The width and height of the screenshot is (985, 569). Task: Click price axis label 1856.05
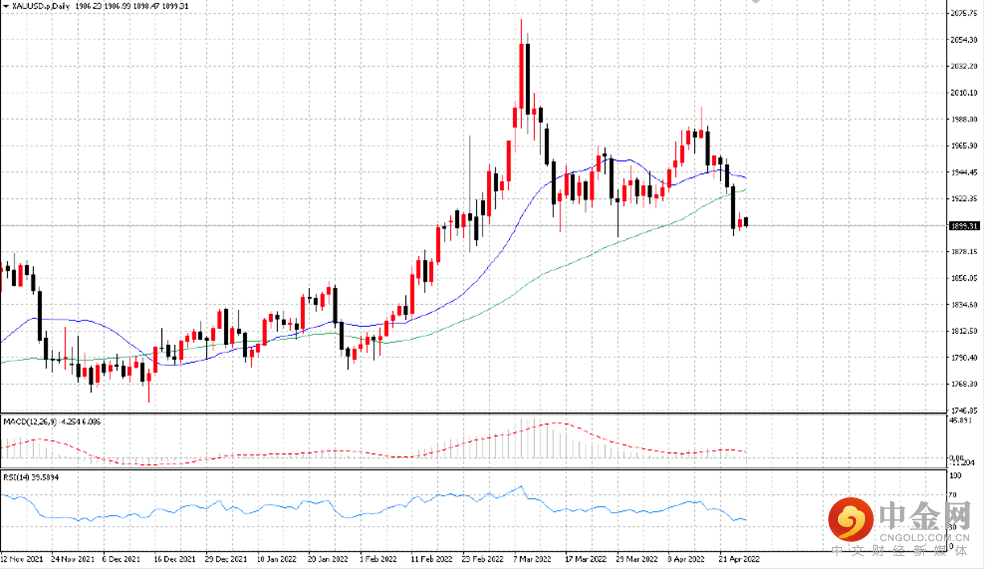coord(964,278)
